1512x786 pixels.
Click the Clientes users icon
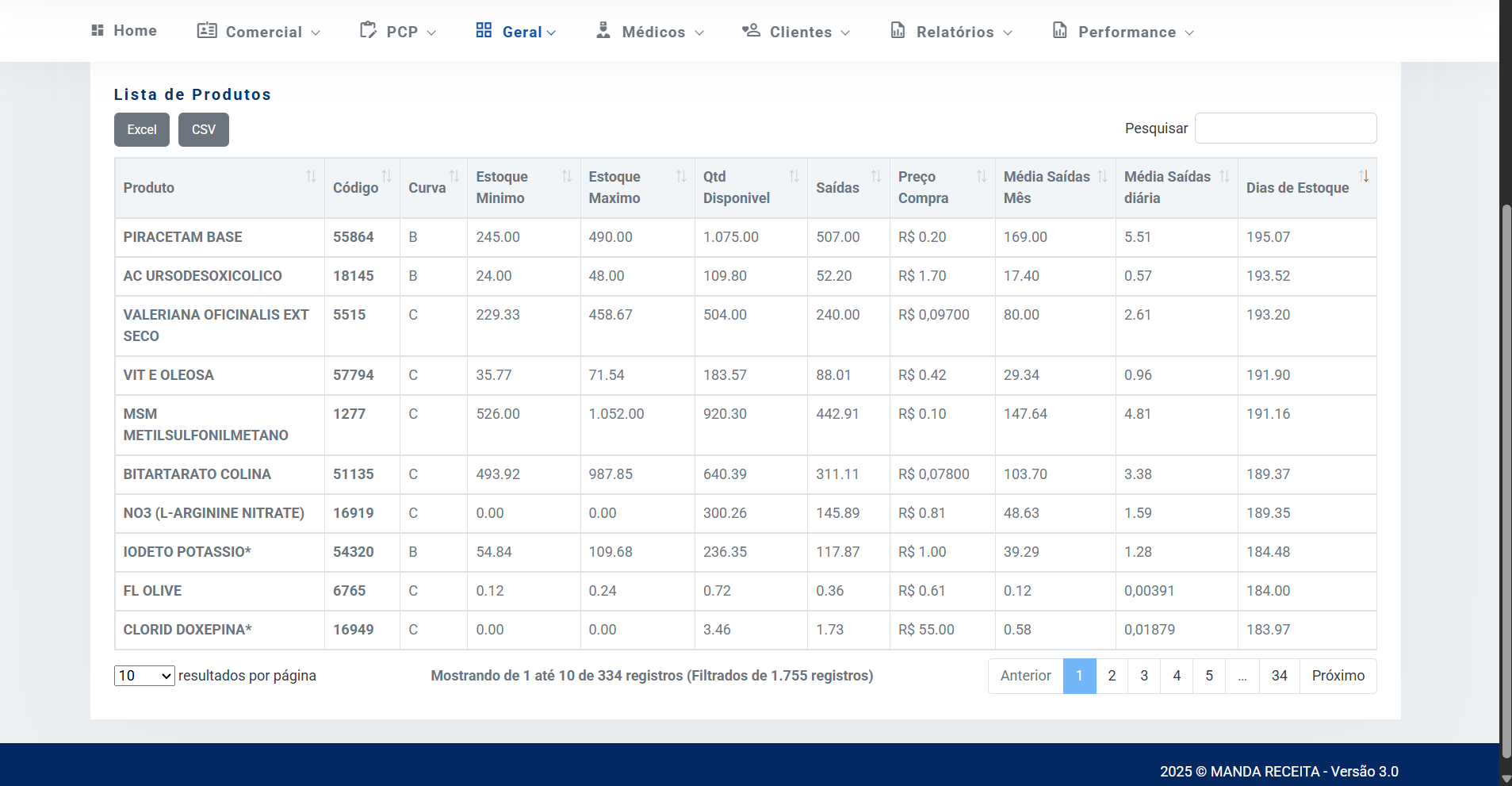pyautogui.click(x=751, y=31)
